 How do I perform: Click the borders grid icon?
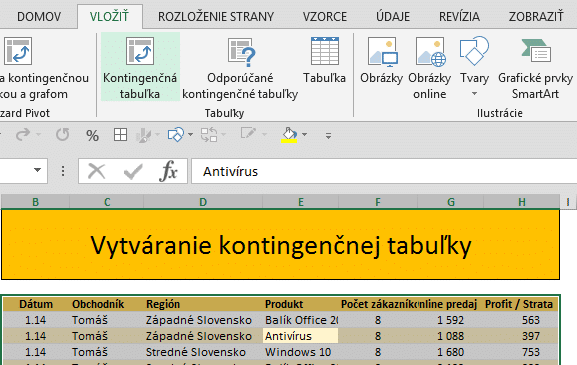120,135
